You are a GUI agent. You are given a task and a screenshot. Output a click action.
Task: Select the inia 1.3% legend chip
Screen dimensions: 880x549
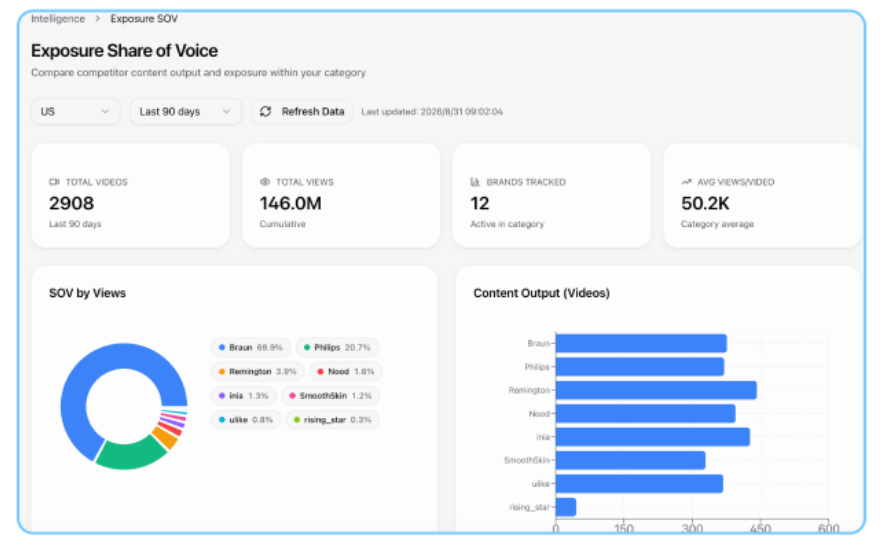[244, 396]
